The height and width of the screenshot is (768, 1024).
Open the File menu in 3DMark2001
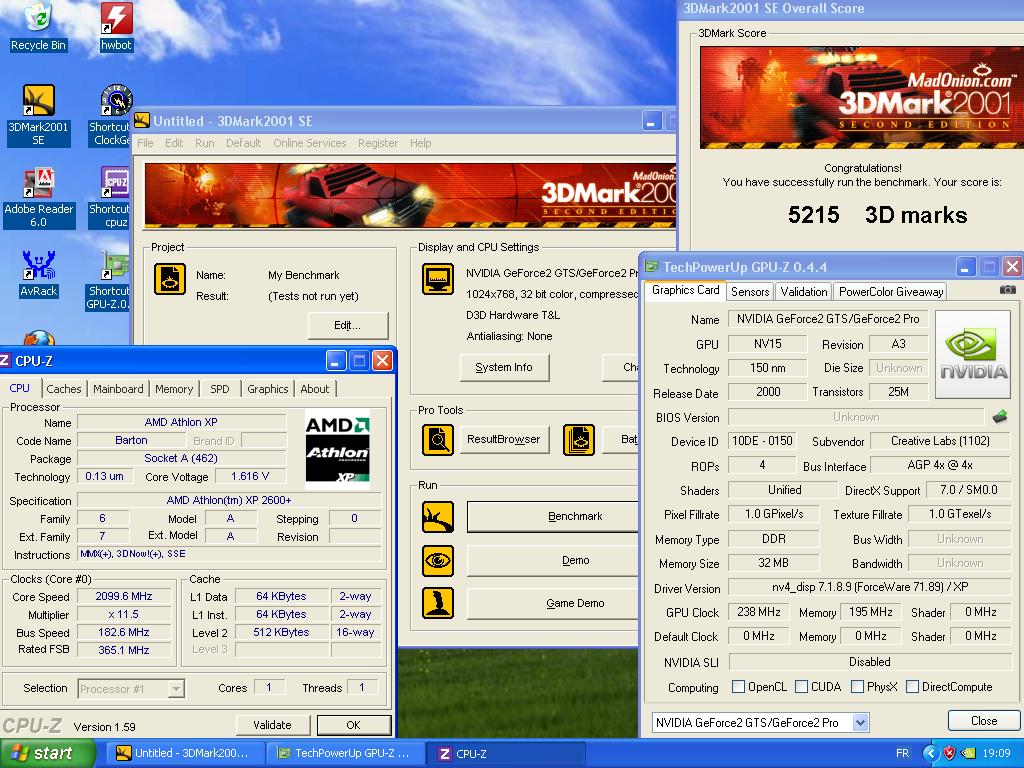click(x=145, y=143)
